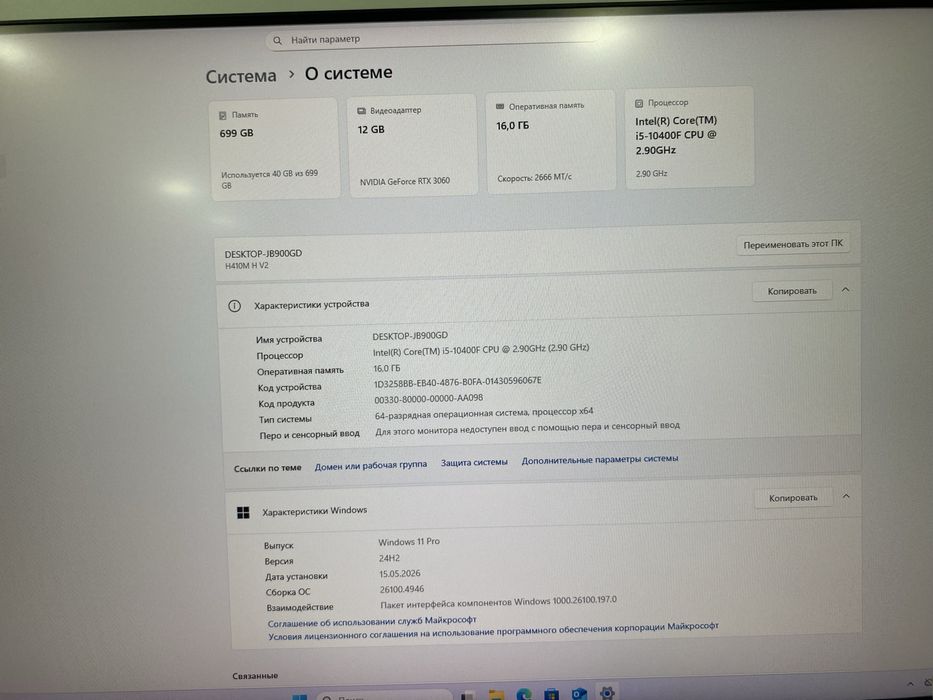Click the CPU icon beside 'Процессор'
Image resolution: width=933 pixels, height=700 pixels.
pos(638,103)
